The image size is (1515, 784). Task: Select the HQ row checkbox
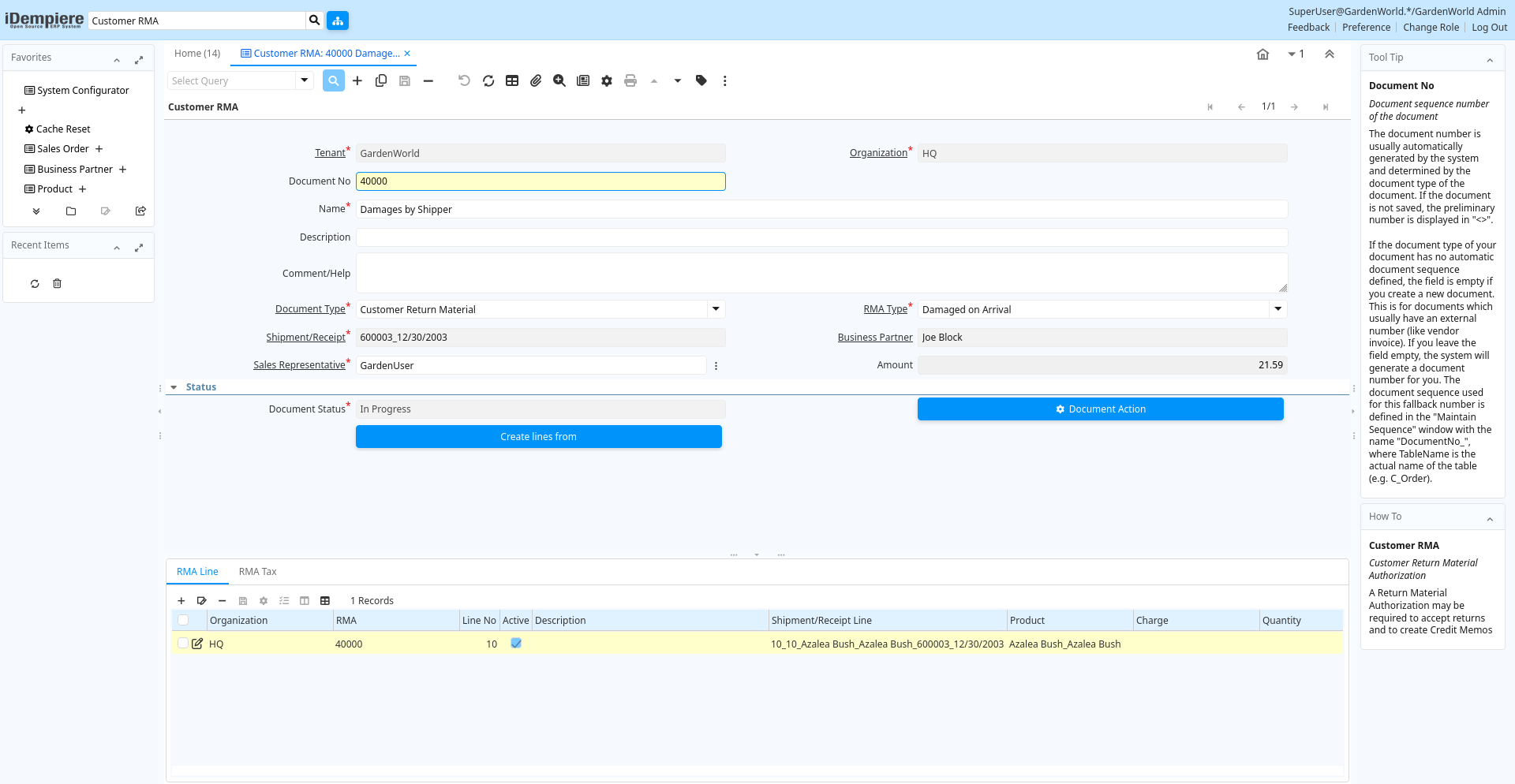[x=183, y=644]
